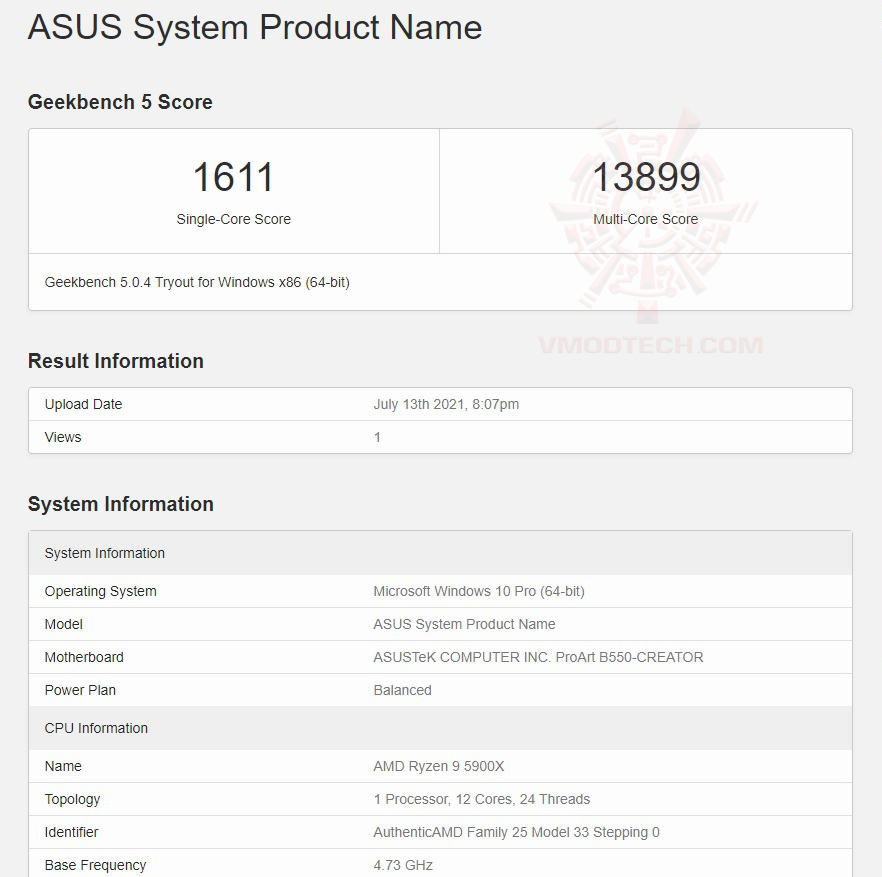Click the Result Information section heading
The width and height of the screenshot is (882, 877).
tap(115, 361)
